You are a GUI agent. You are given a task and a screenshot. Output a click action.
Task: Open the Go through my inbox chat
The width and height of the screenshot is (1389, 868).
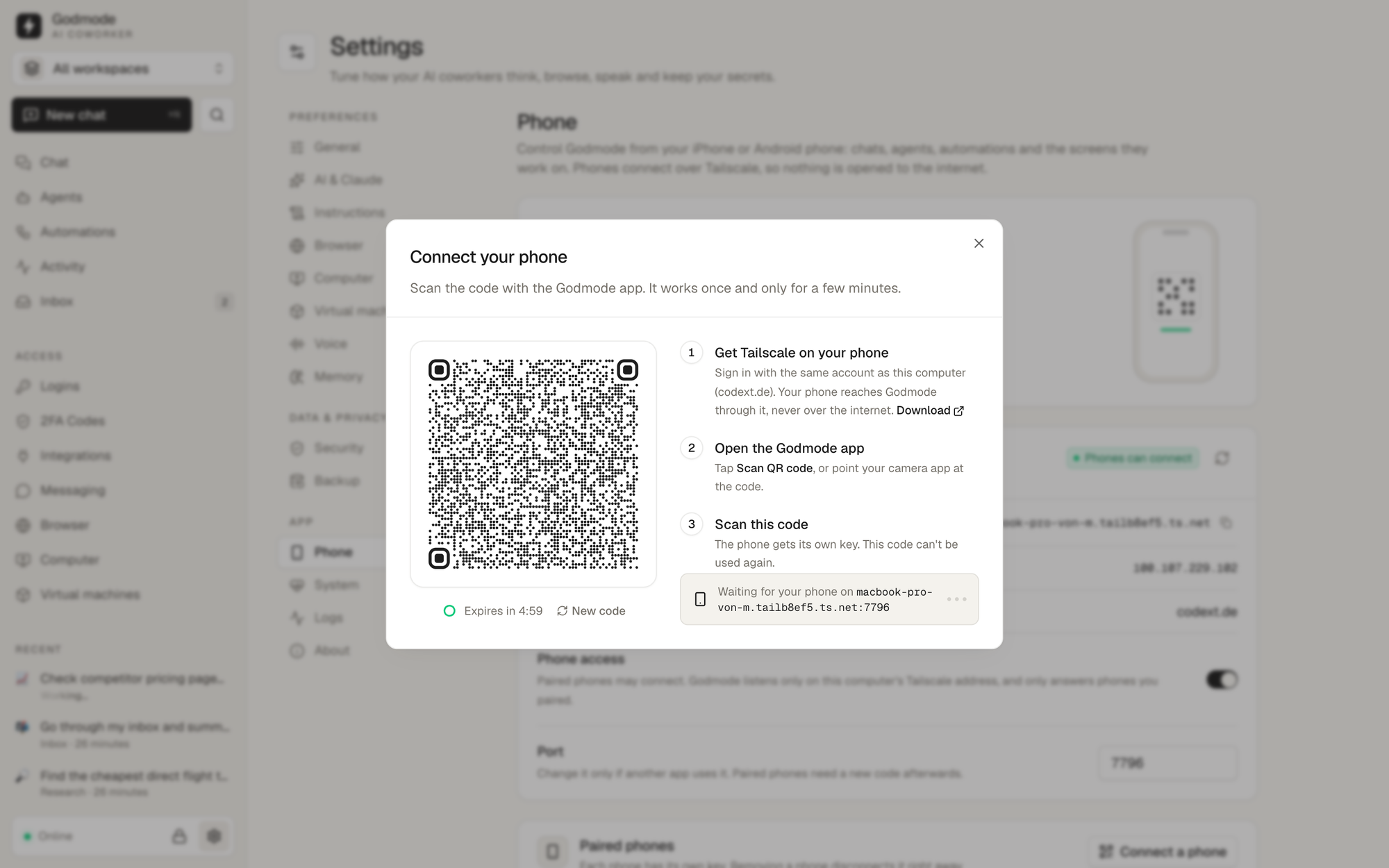click(122, 734)
